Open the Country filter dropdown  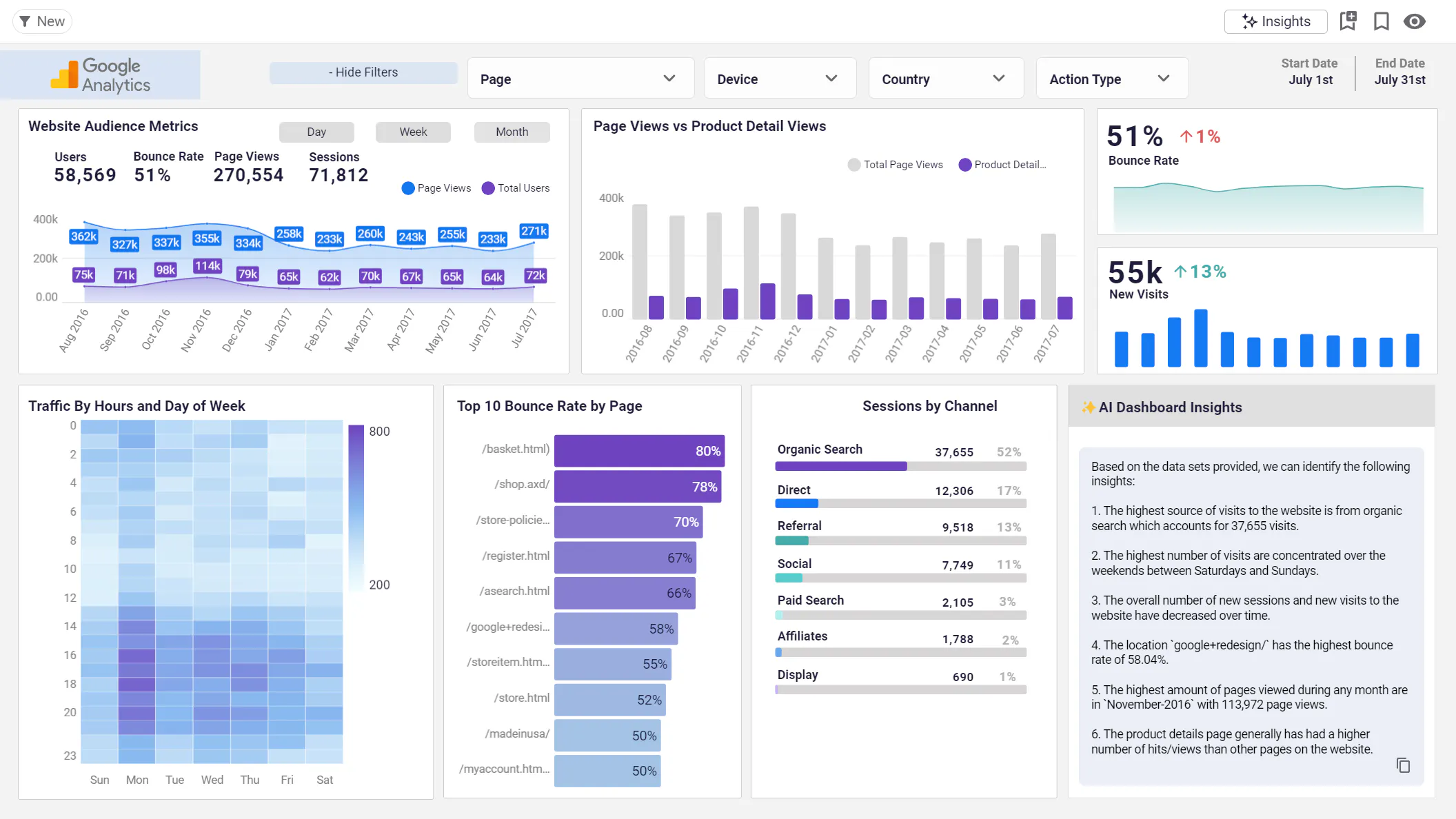(x=945, y=79)
